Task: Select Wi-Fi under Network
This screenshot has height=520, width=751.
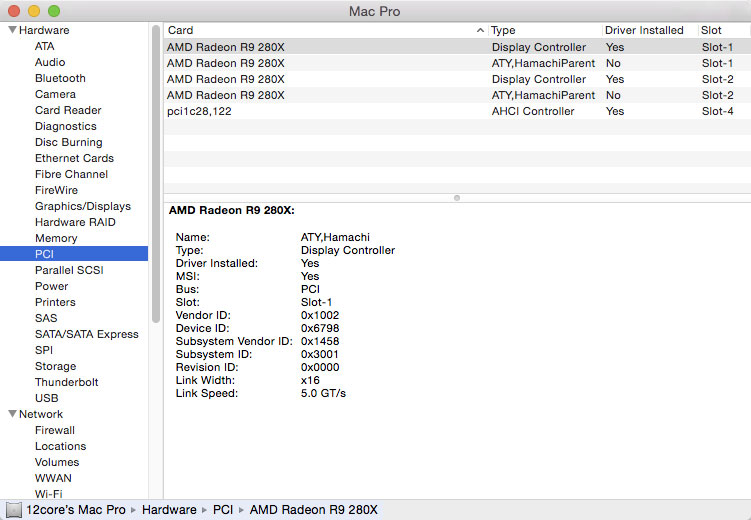Action: tap(48, 494)
